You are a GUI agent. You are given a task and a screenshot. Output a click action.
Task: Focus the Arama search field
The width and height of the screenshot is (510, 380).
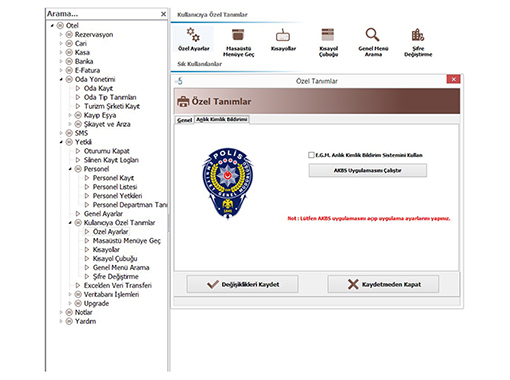pos(103,14)
